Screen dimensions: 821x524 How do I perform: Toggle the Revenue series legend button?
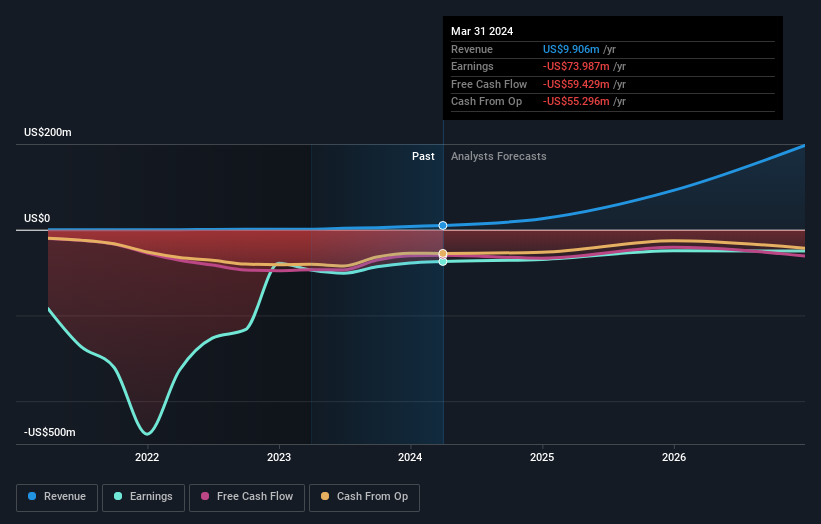point(57,497)
